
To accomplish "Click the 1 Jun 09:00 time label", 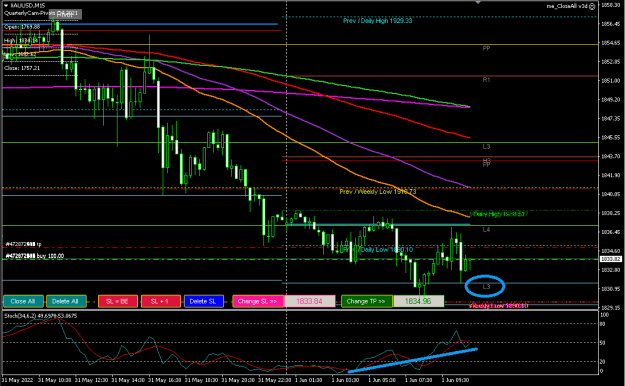I will click(x=455, y=380).
